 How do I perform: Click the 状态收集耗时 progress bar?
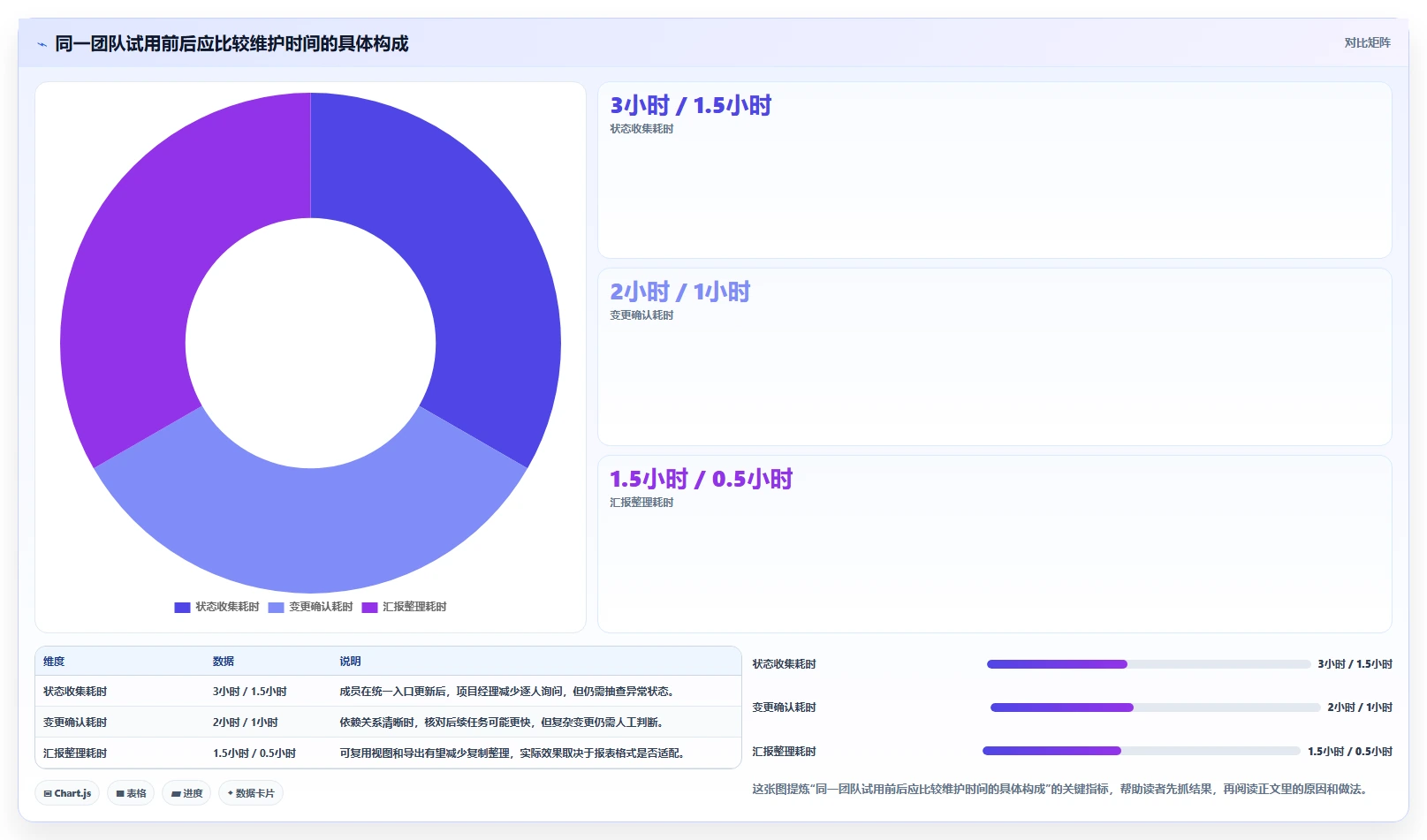pos(1148,664)
